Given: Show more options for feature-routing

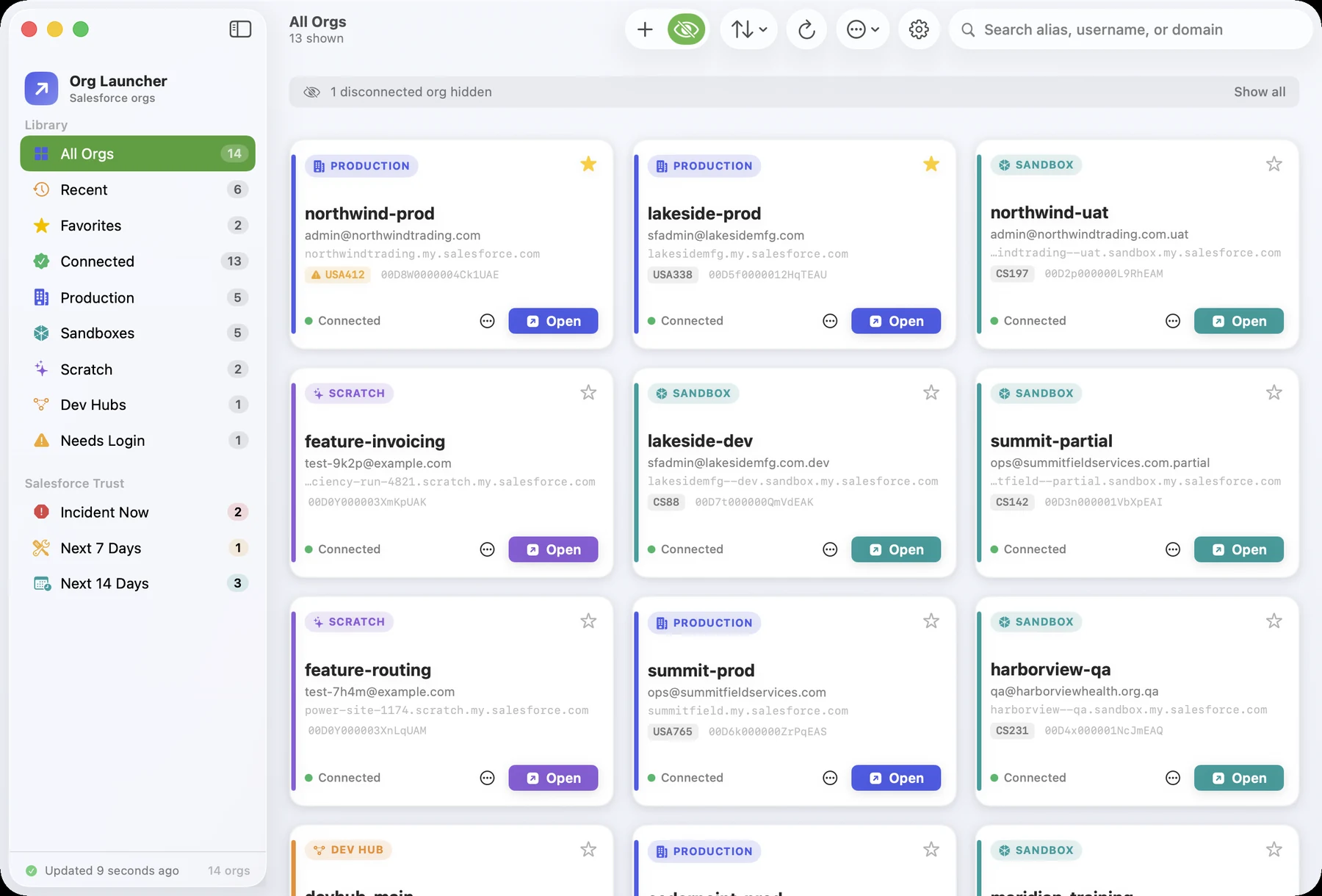Looking at the screenshot, I should [487, 778].
